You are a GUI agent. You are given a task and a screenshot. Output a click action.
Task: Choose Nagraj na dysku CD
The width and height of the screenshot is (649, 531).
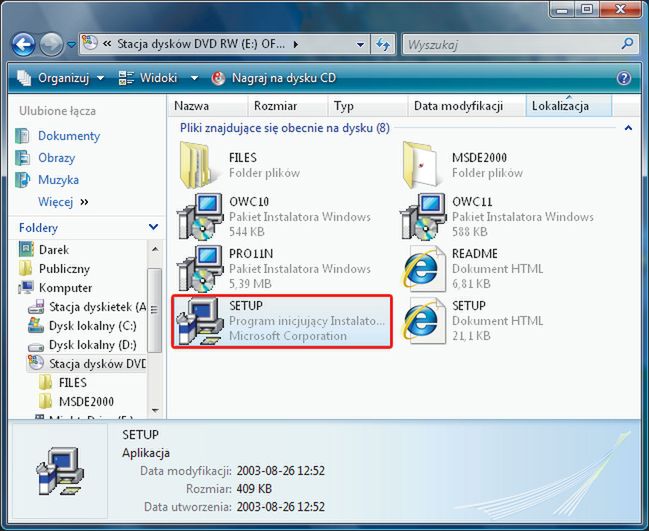point(274,78)
